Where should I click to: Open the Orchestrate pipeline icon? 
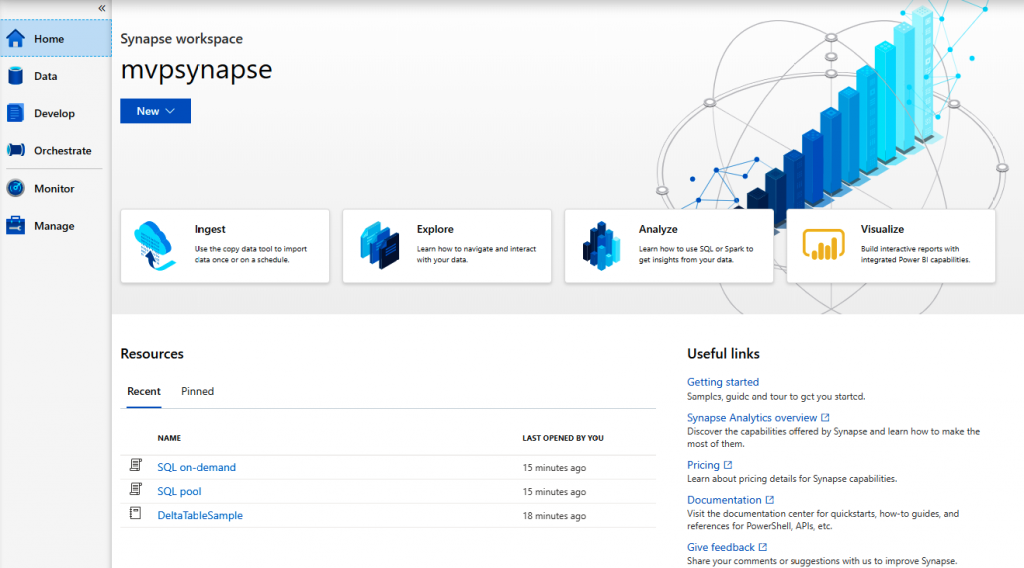pos(16,151)
